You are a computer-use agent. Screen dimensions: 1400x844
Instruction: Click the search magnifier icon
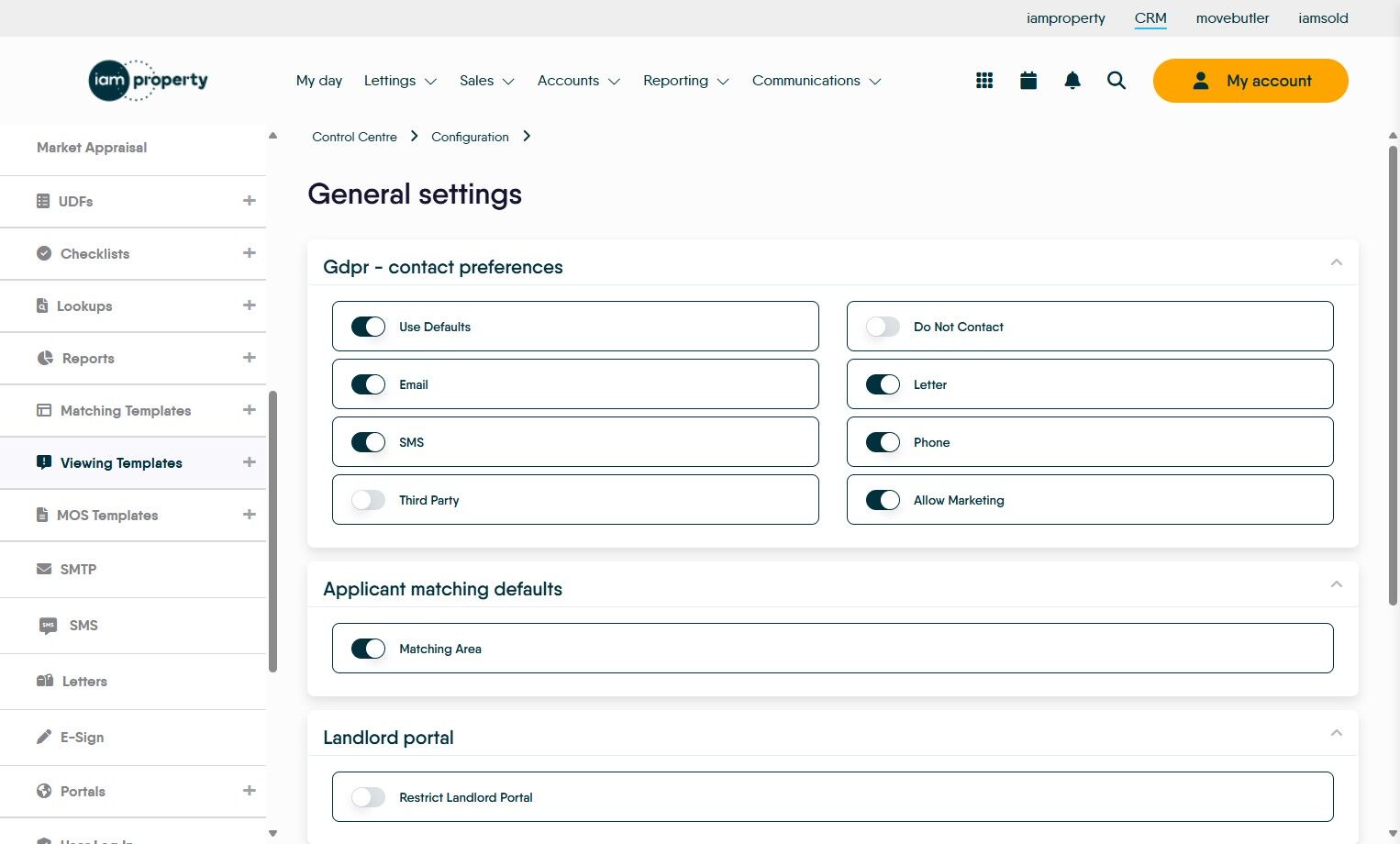pyautogui.click(x=1117, y=81)
